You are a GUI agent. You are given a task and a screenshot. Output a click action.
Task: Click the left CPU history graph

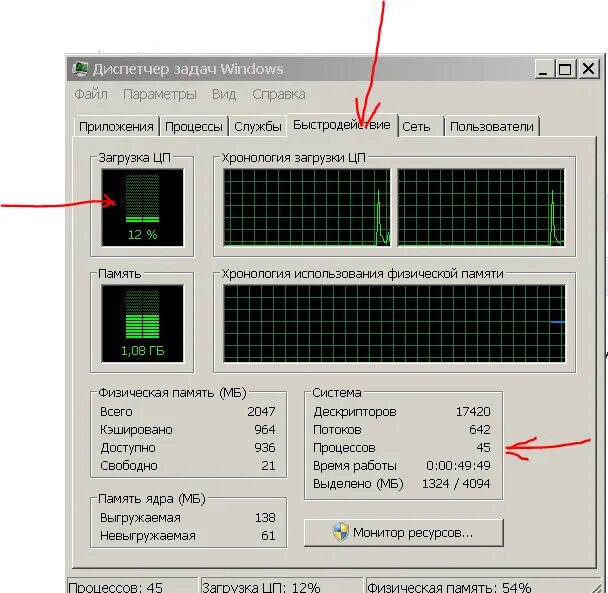(307, 207)
